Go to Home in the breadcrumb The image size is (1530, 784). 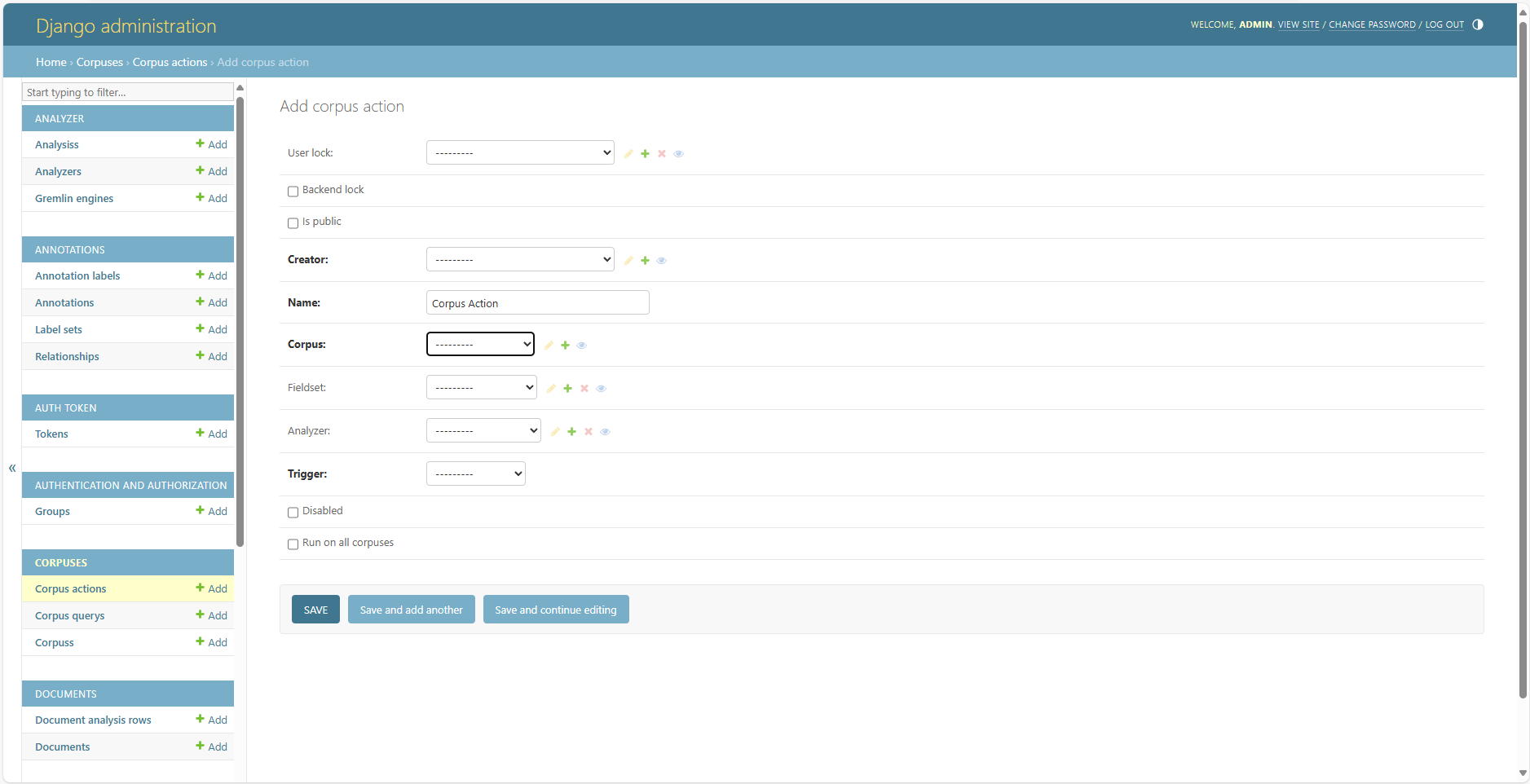[x=51, y=62]
